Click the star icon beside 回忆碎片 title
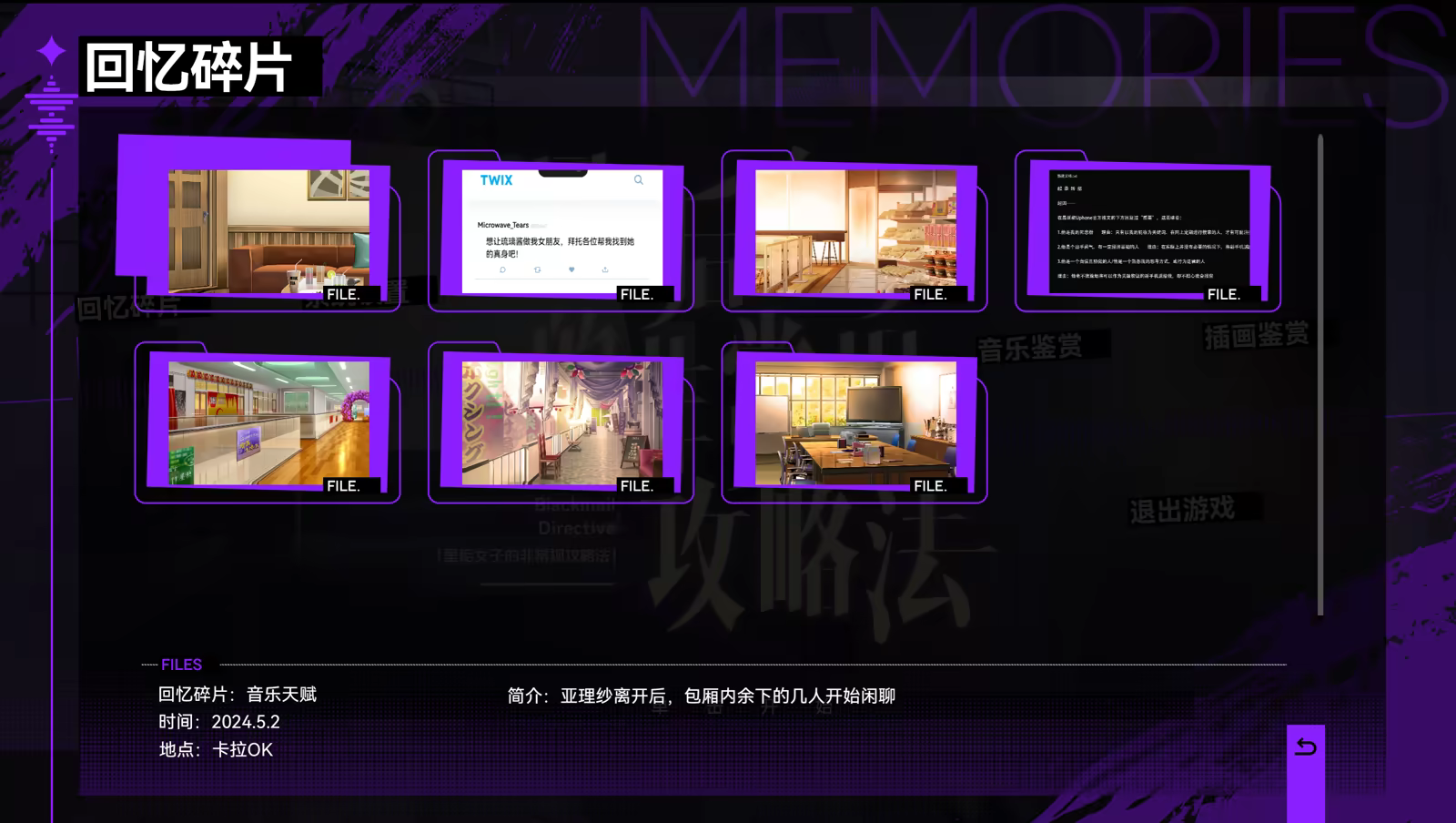Screen dimensions: 1456x823 (x=52, y=51)
